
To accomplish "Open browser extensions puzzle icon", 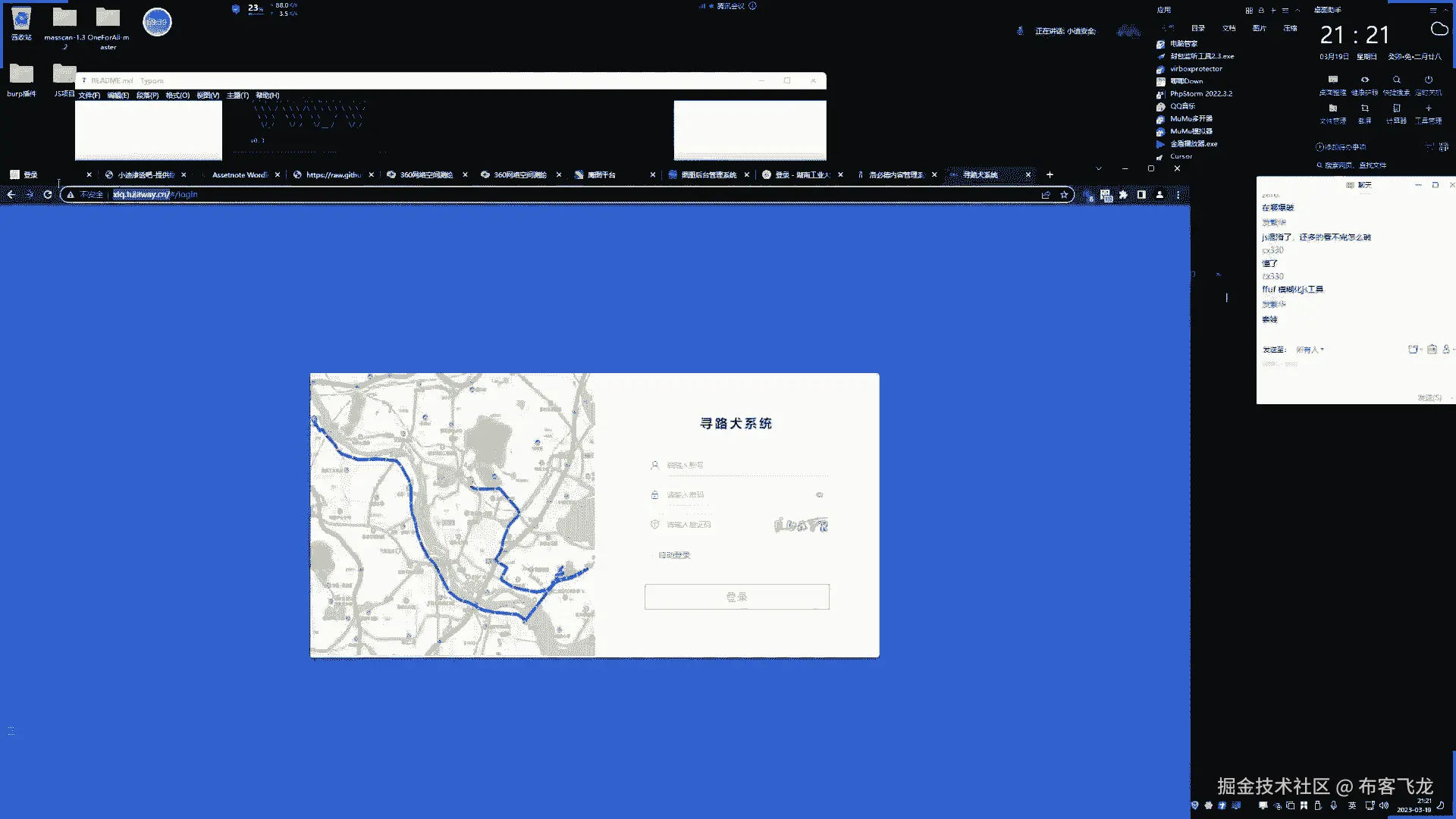I will [1123, 195].
